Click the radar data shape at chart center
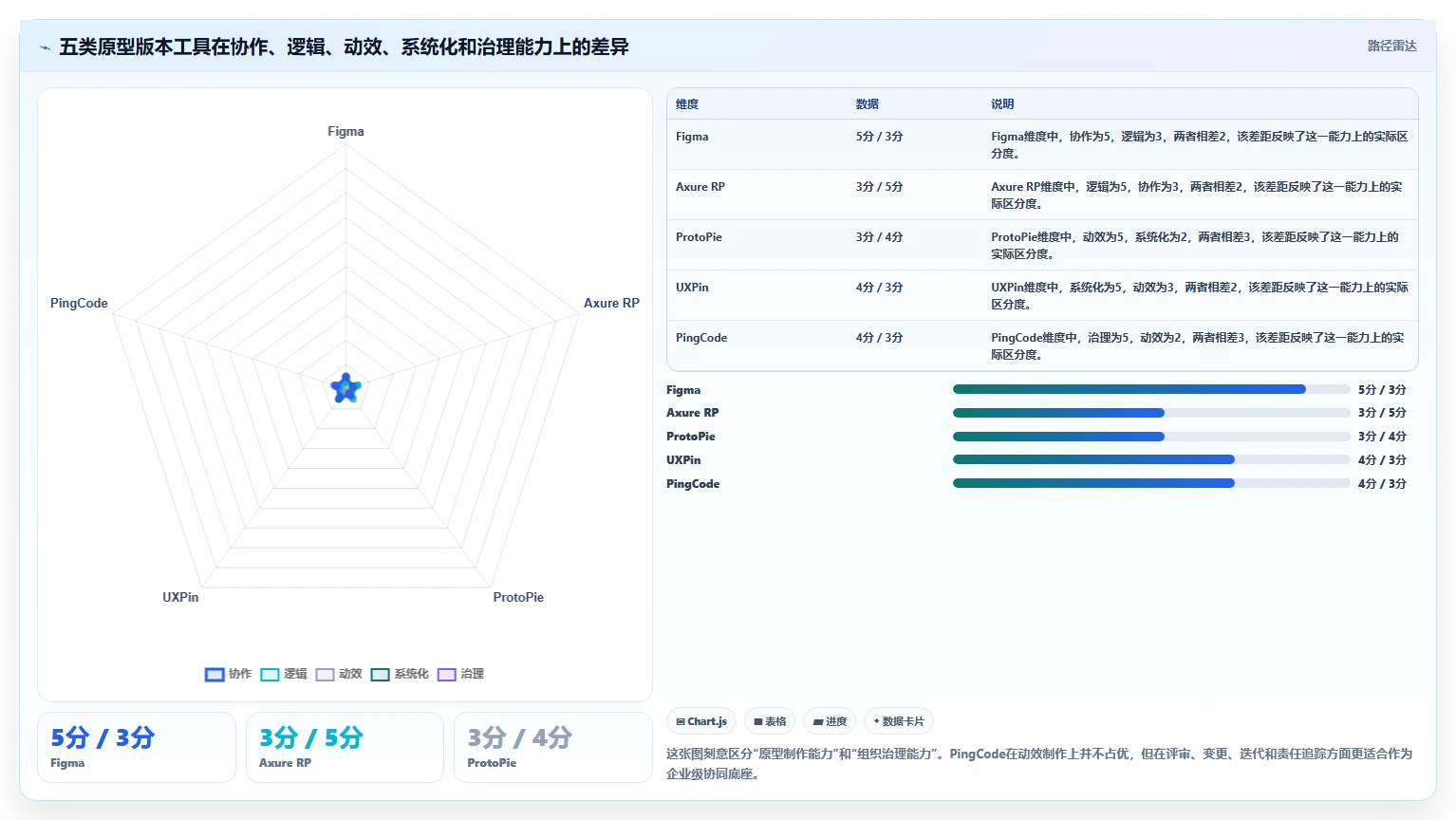This screenshot has width=1456, height=820. click(x=345, y=388)
